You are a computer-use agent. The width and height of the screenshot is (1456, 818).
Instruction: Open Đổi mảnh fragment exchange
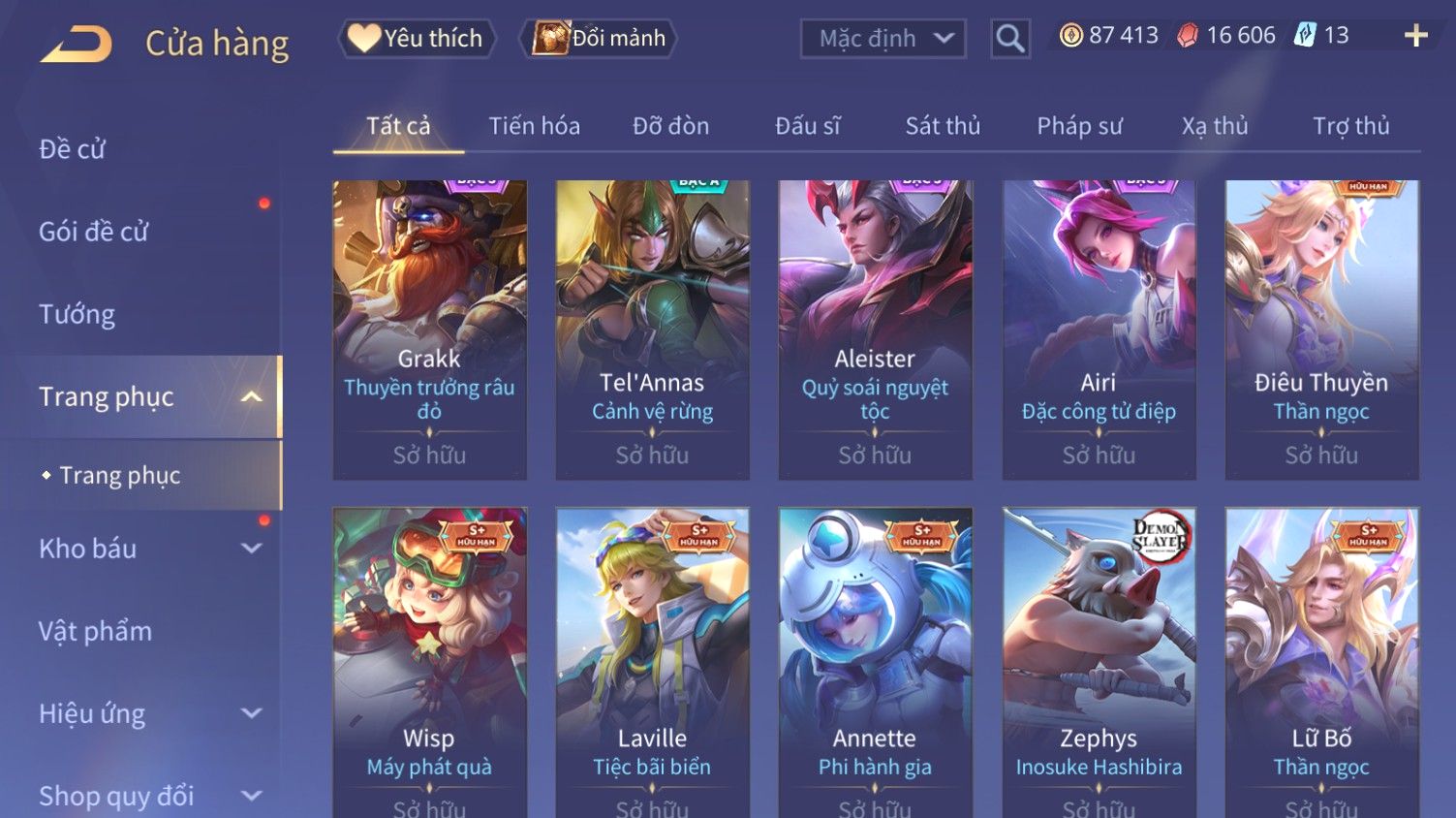click(x=599, y=39)
